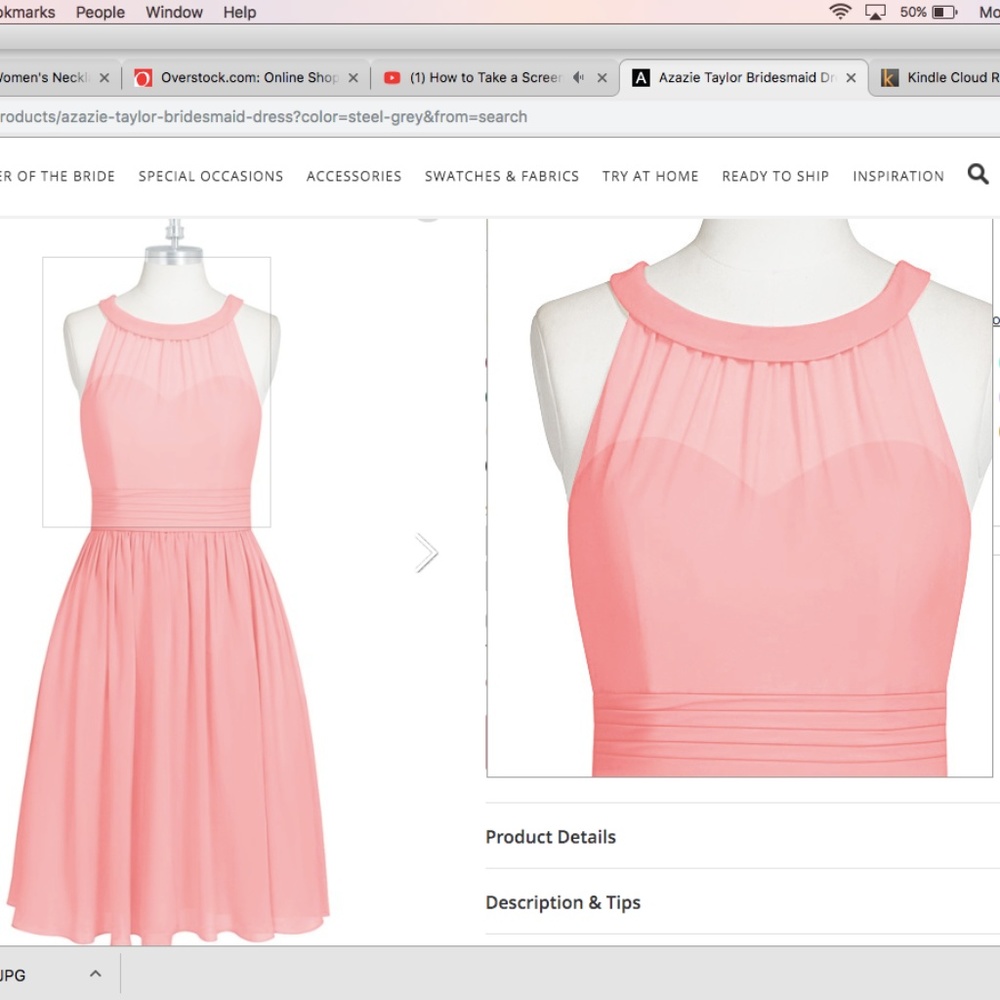Click the zoomed dress preview image

click(x=740, y=497)
